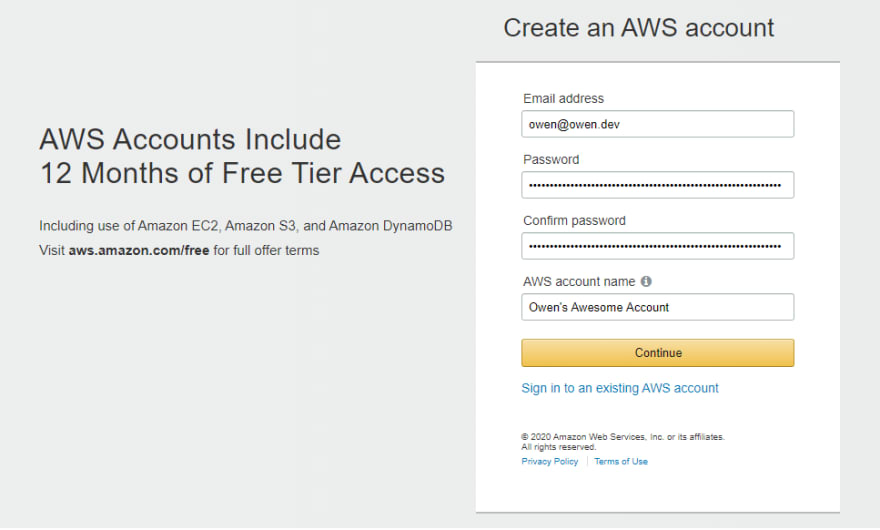Screen dimensions: 880x530
Task: Click the info icon beside AWS account name
Action: [647, 281]
